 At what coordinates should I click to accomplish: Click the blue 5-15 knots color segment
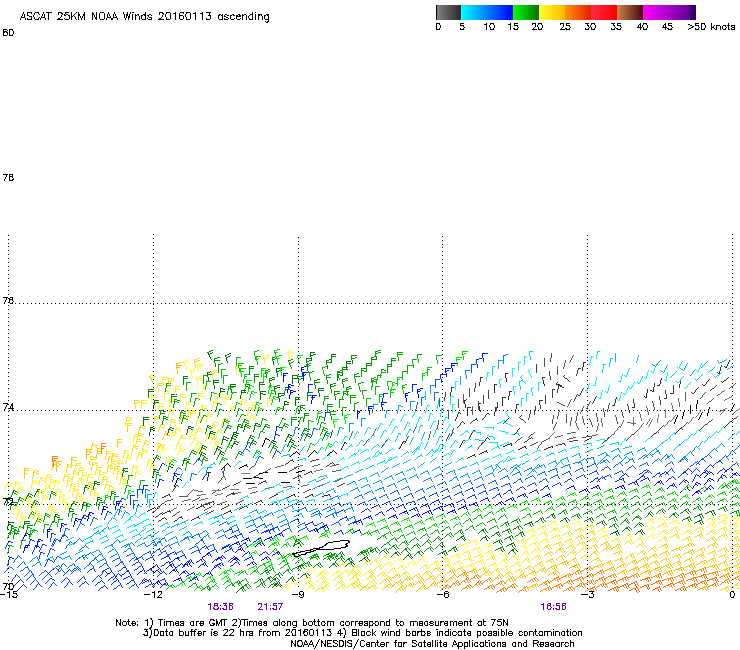pos(487,12)
